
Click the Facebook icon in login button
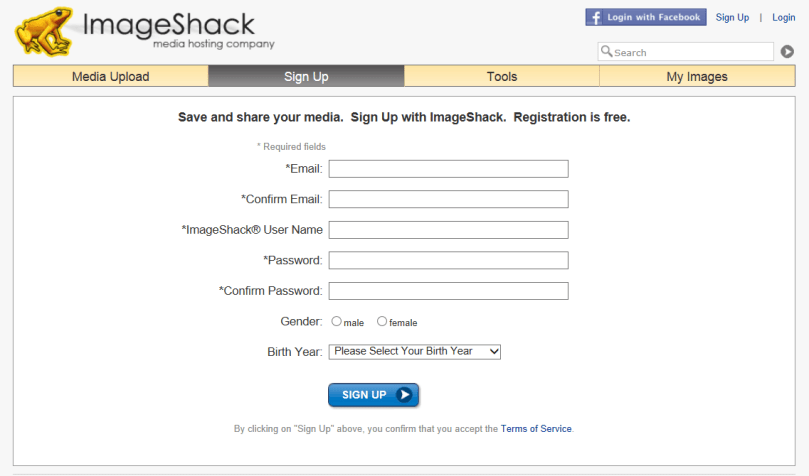595,17
